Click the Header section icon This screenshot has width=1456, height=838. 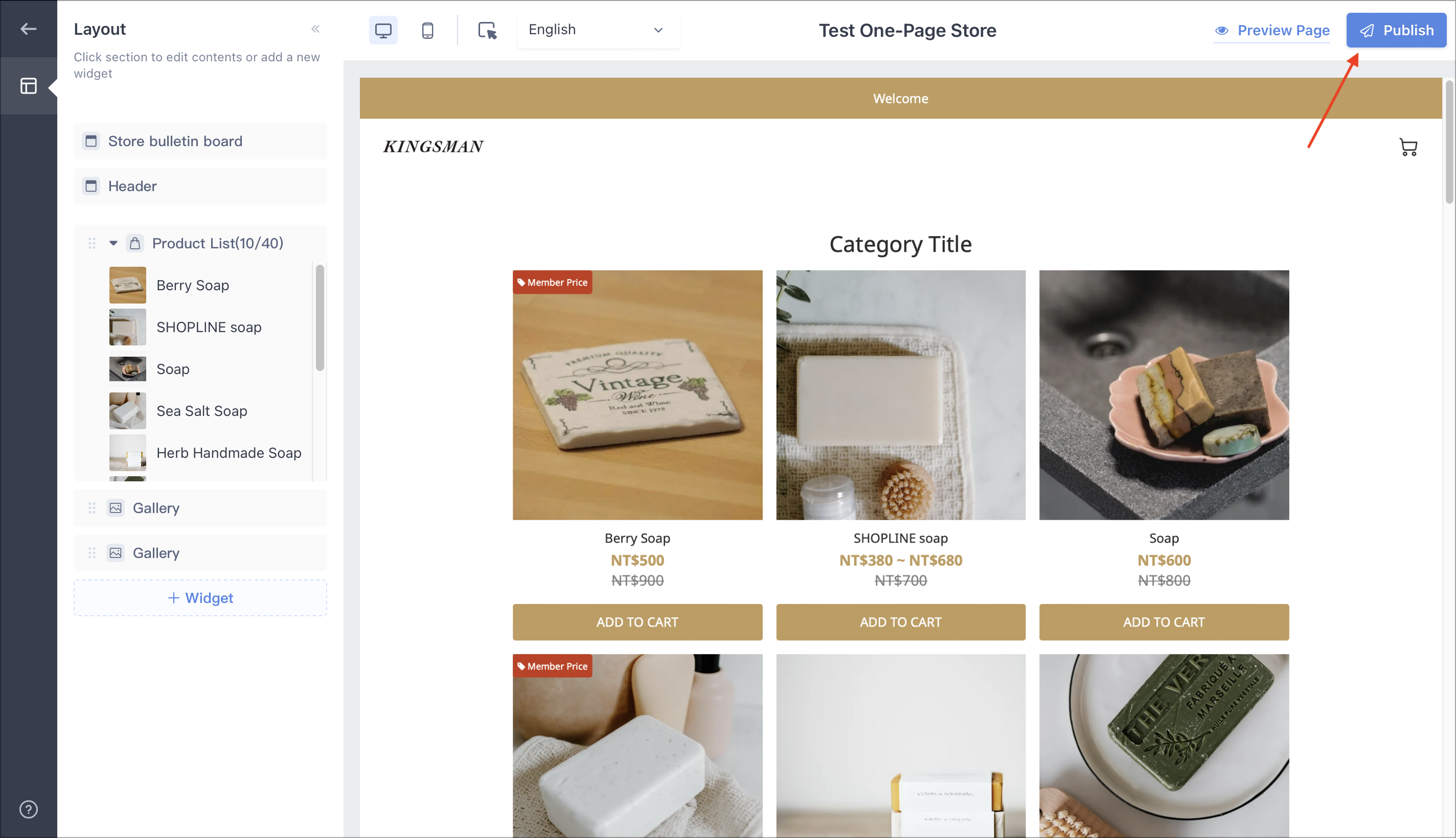point(91,186)
